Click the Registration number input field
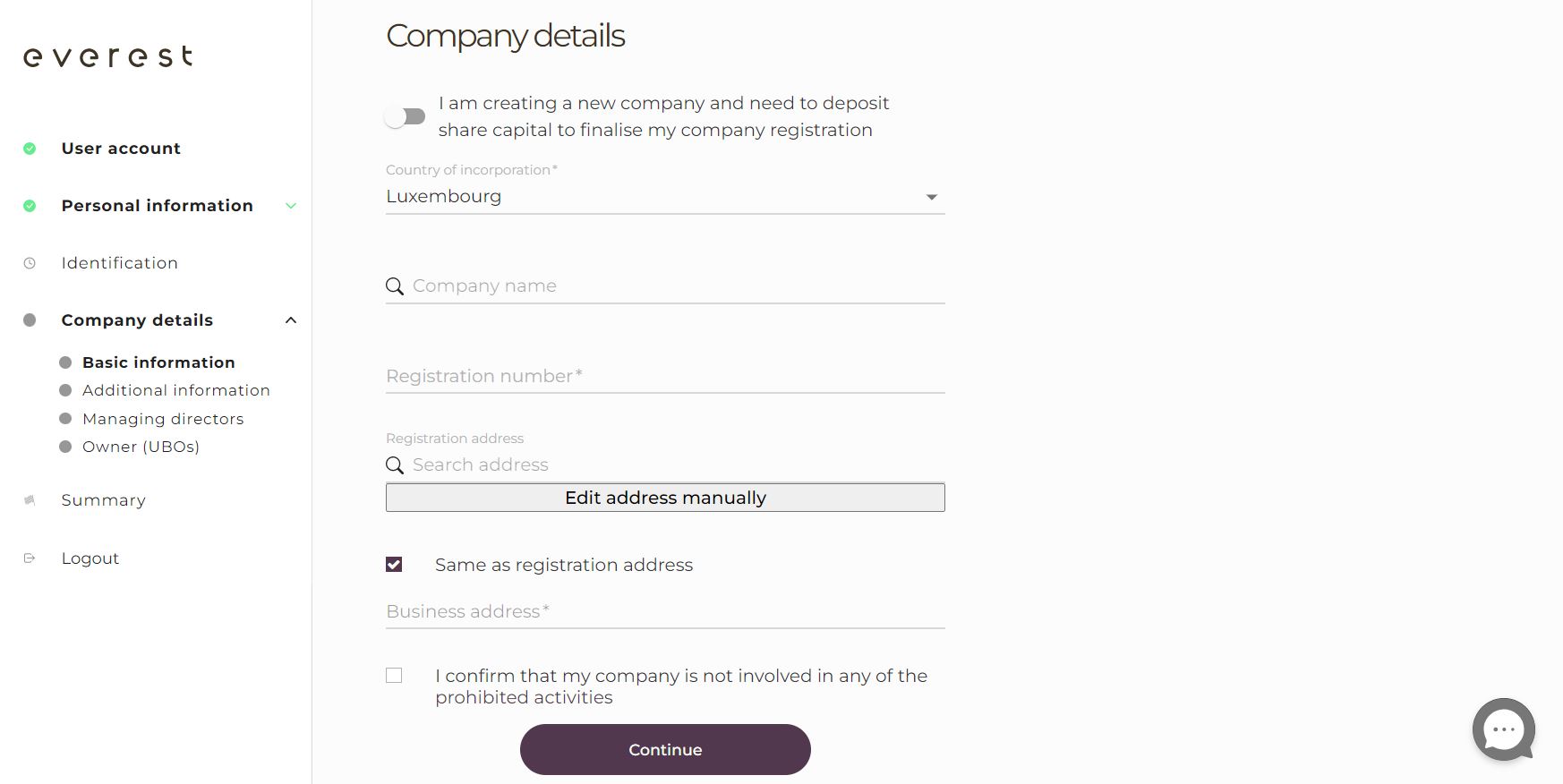The width and height of the screenshot is (1563, 784). point(664,376)
